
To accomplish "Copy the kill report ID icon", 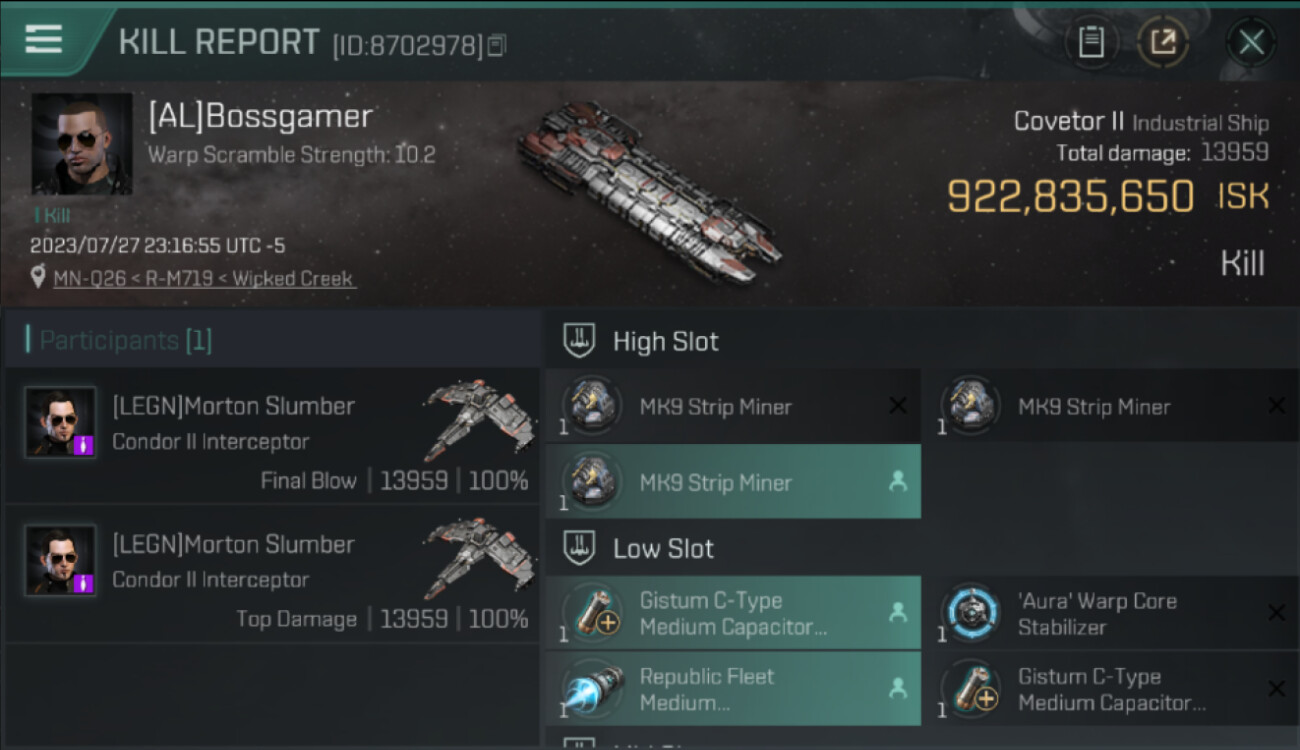I will point(497,45).
